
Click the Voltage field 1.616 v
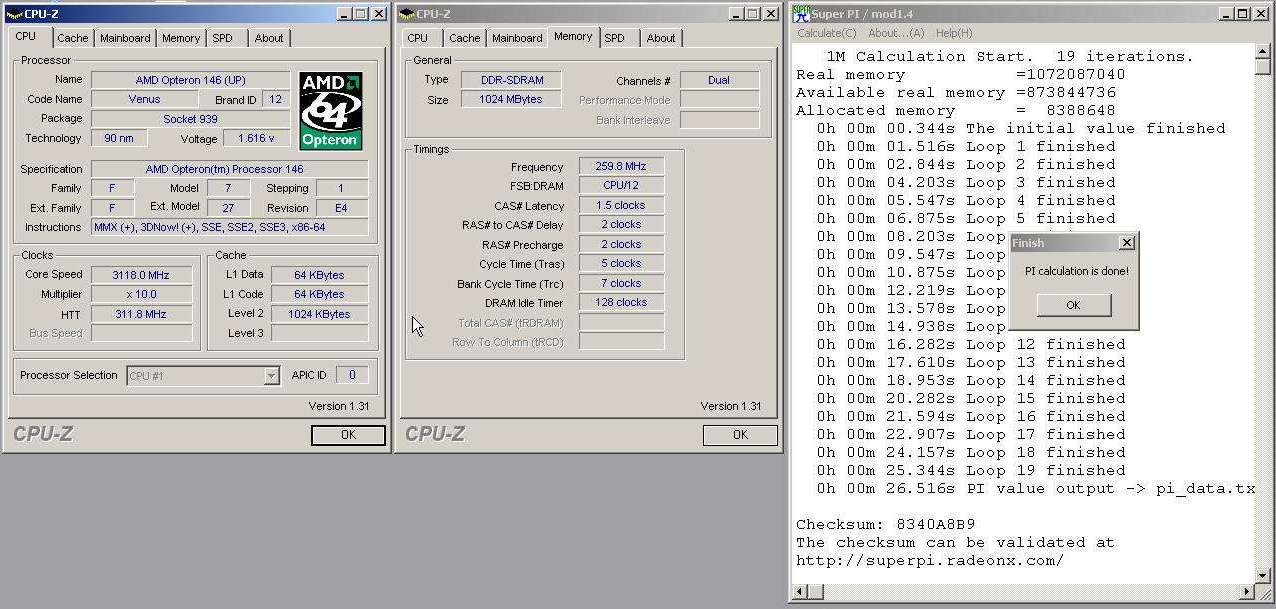pos(256,138)
